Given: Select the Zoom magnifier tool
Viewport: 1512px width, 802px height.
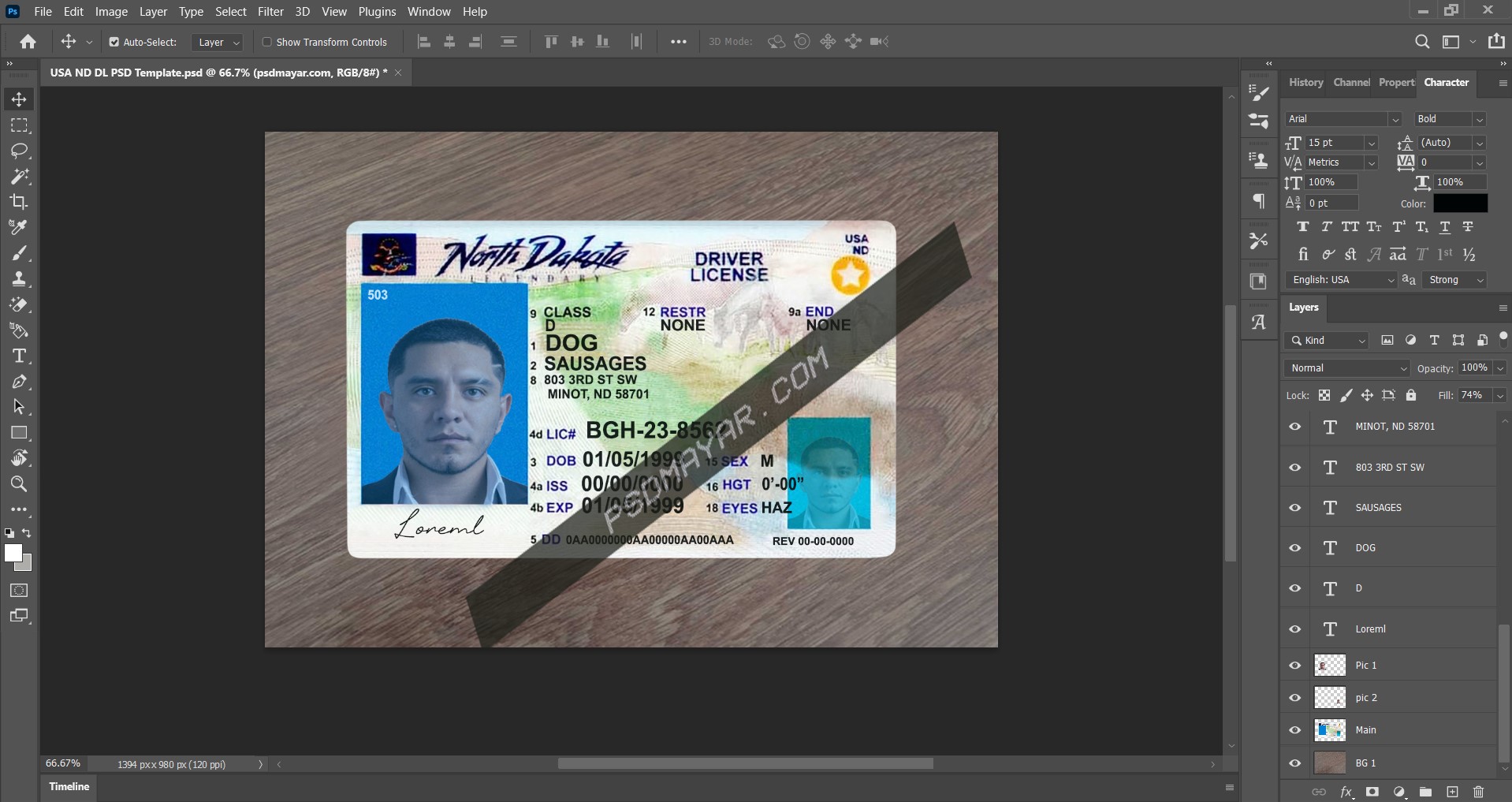Looking at the screenshot, I should point(19,483).
